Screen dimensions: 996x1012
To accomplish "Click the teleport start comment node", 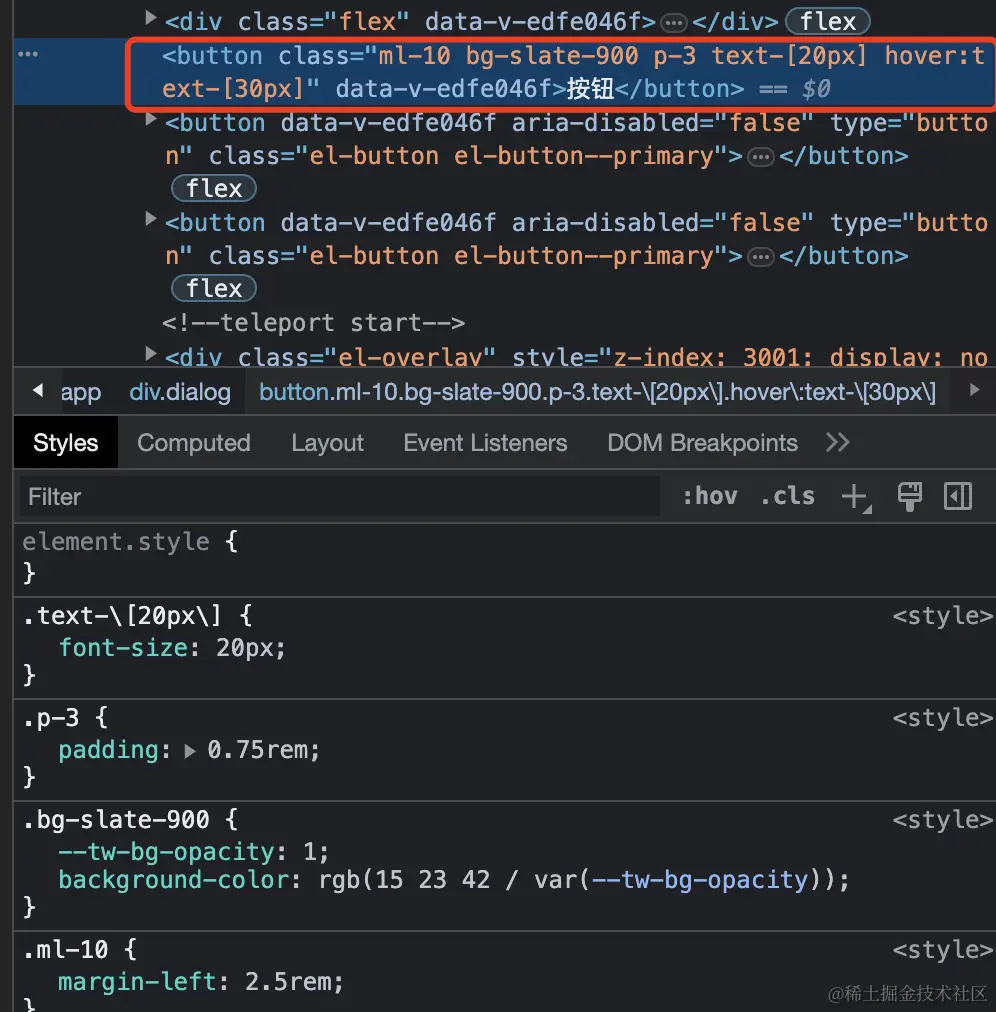I will tap(314, 322).
